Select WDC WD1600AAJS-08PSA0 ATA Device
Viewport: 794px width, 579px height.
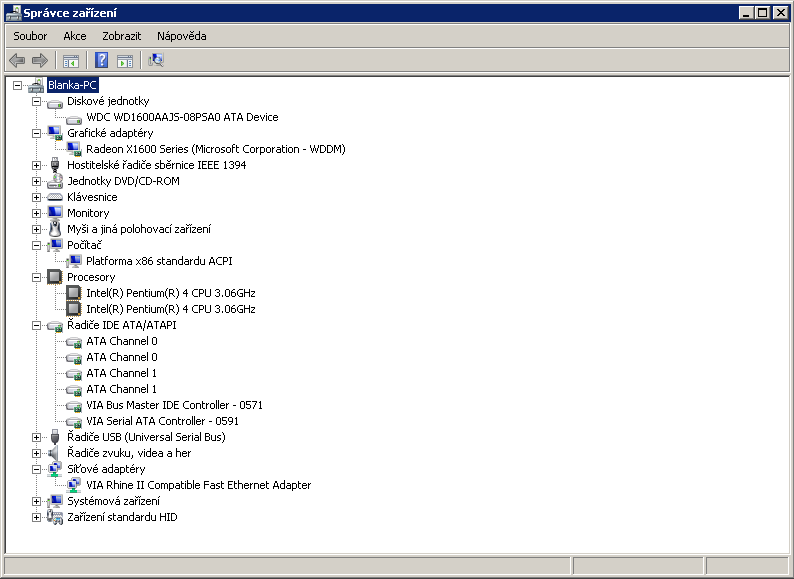click(x=182, y=117)
